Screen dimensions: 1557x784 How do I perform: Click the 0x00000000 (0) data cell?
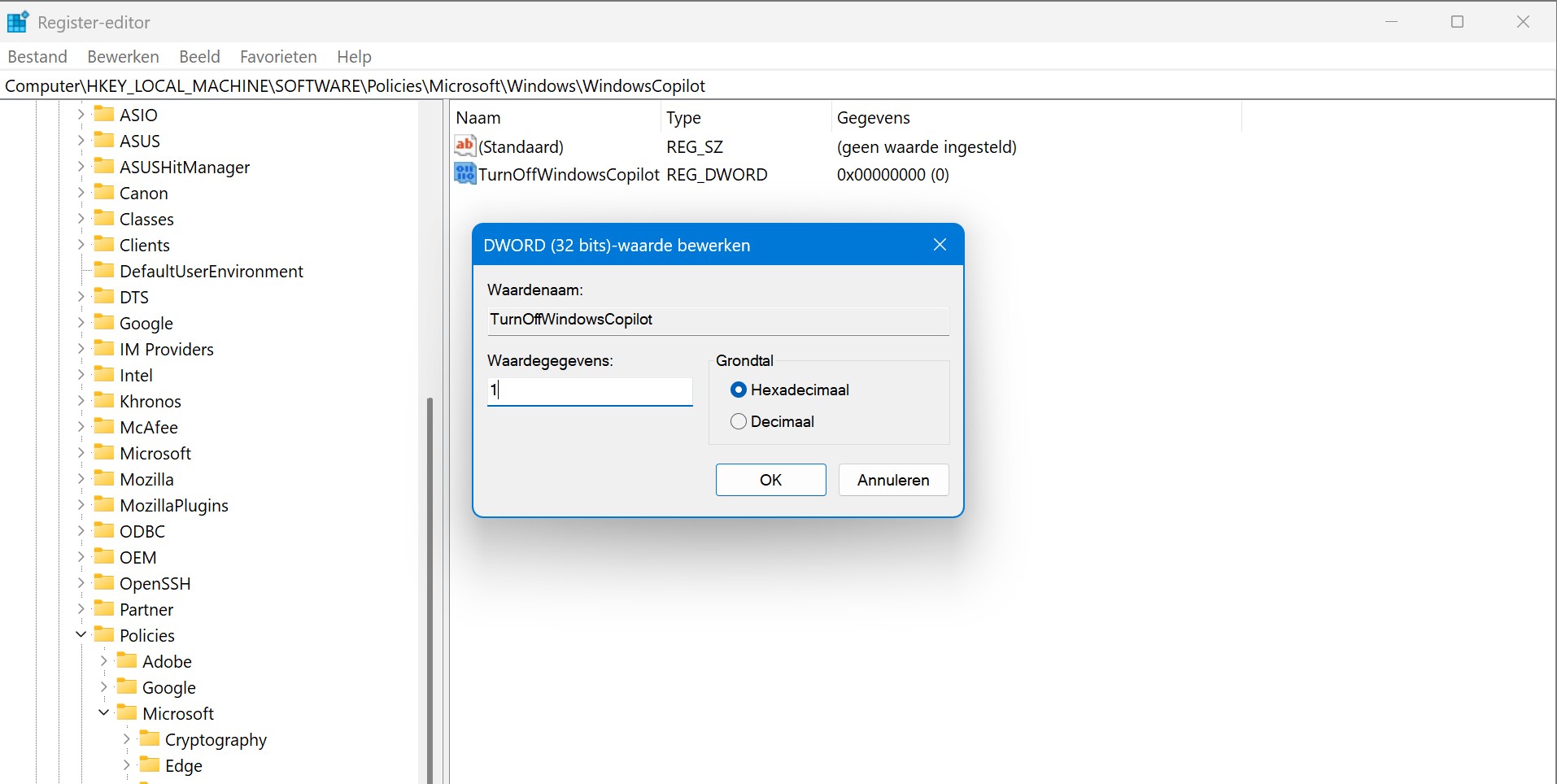[892, 174]
